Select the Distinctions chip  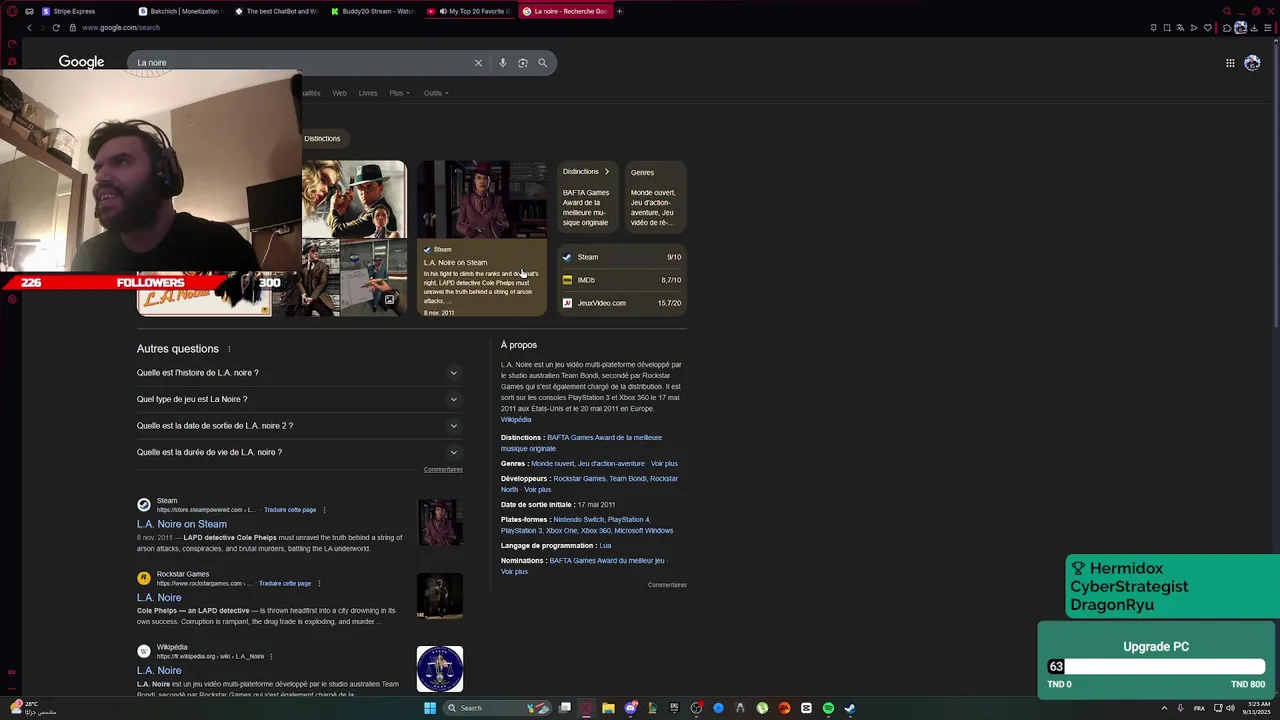coord(322,138)
